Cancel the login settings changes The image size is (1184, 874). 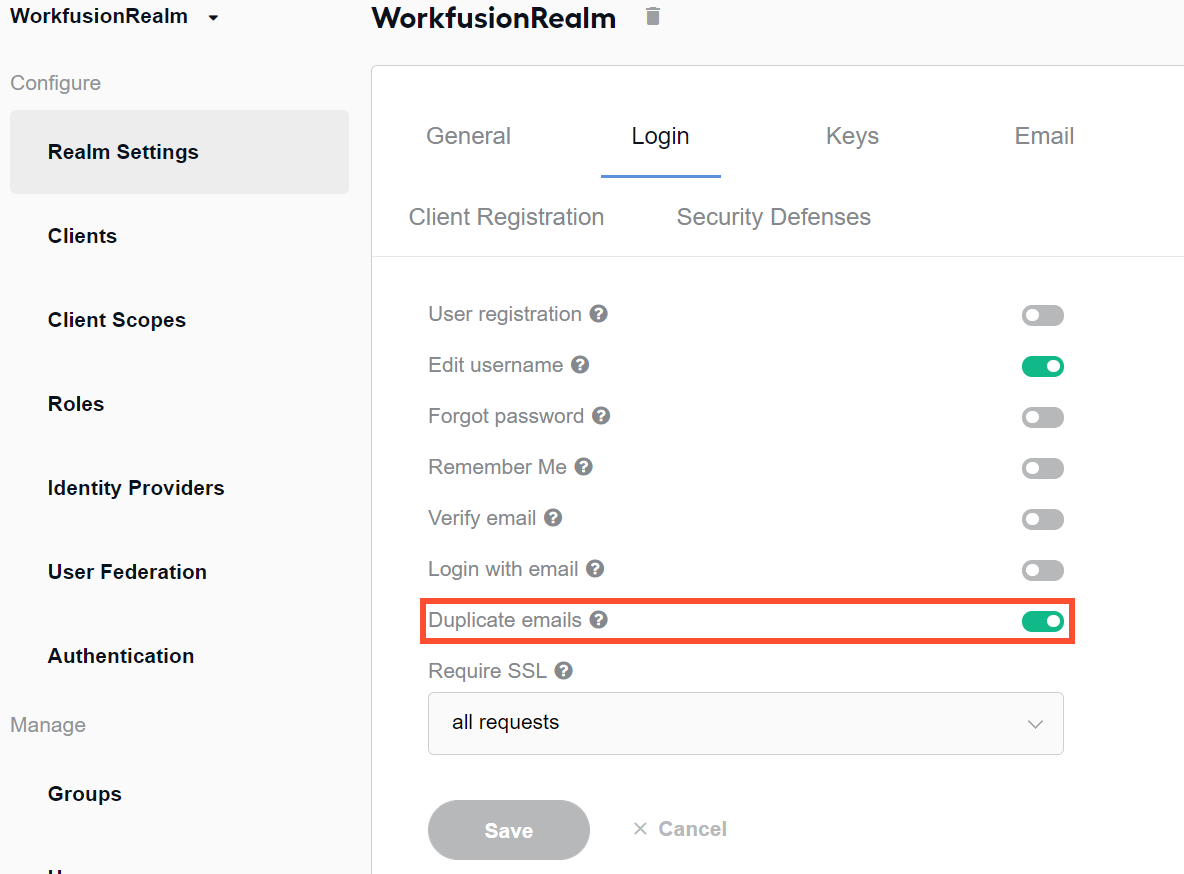680,829
